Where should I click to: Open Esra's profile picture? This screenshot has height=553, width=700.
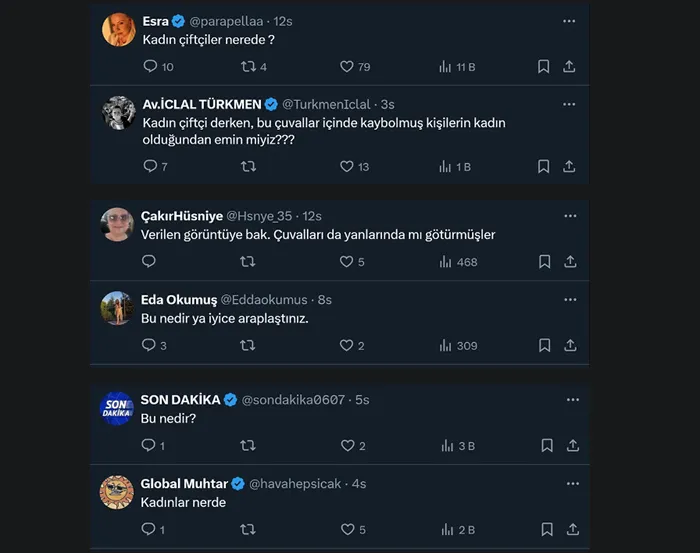tap(119, 29)
